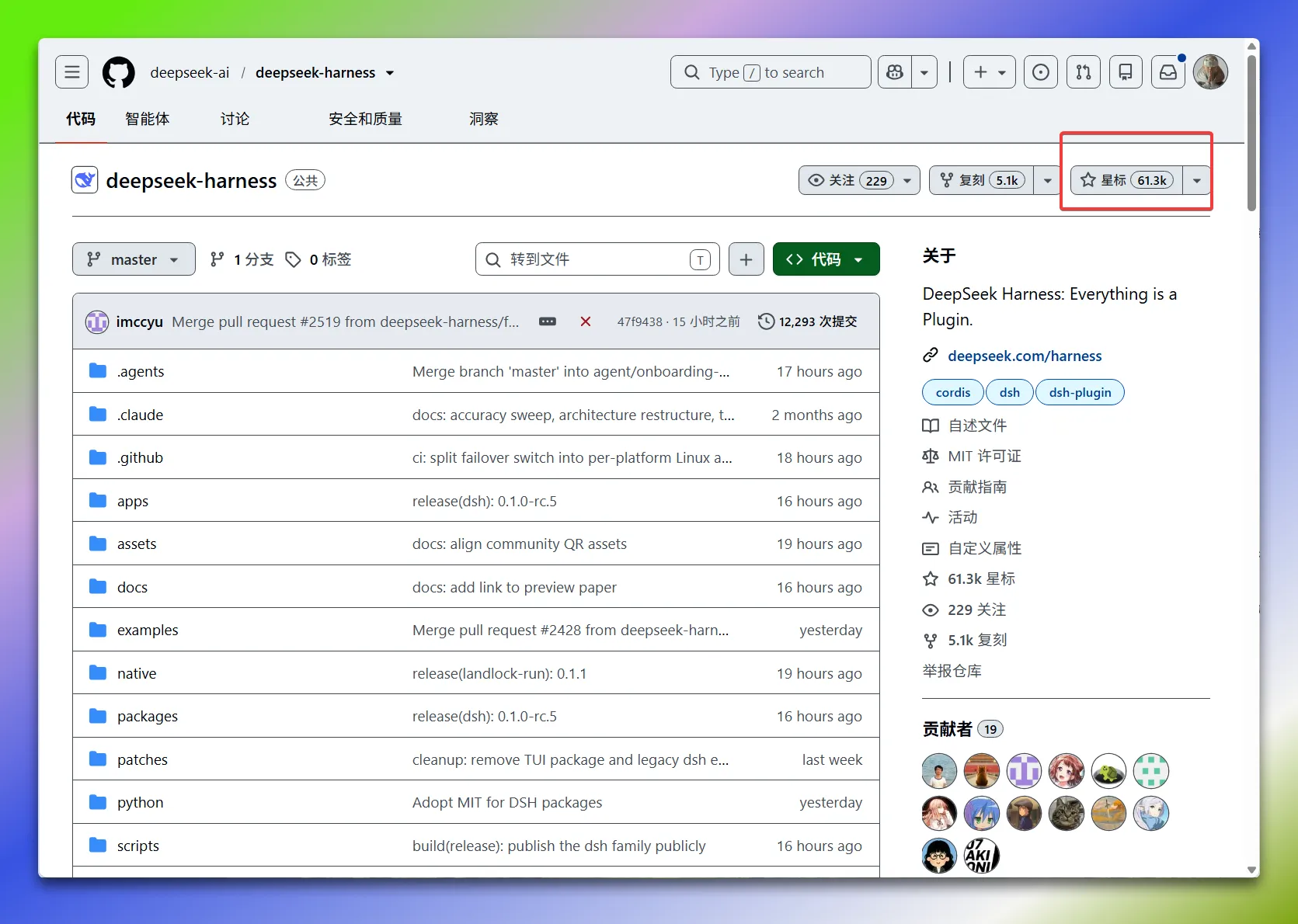Open the 贡献指南 contributing link
1298x924 pixels.
pyautogui.click(x=965, y=487)
